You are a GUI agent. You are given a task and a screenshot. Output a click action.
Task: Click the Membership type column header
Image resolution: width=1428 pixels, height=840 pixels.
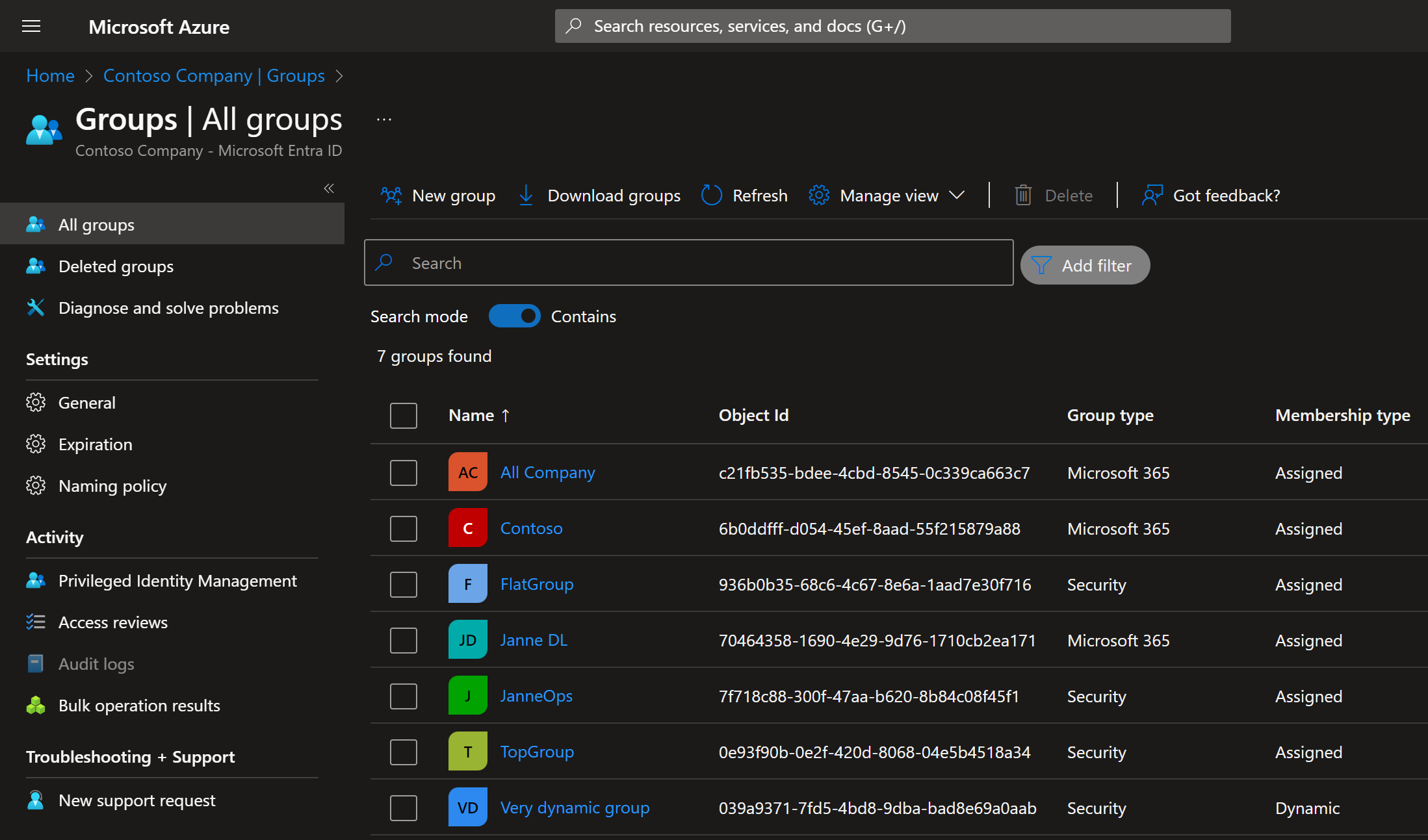1343,415
